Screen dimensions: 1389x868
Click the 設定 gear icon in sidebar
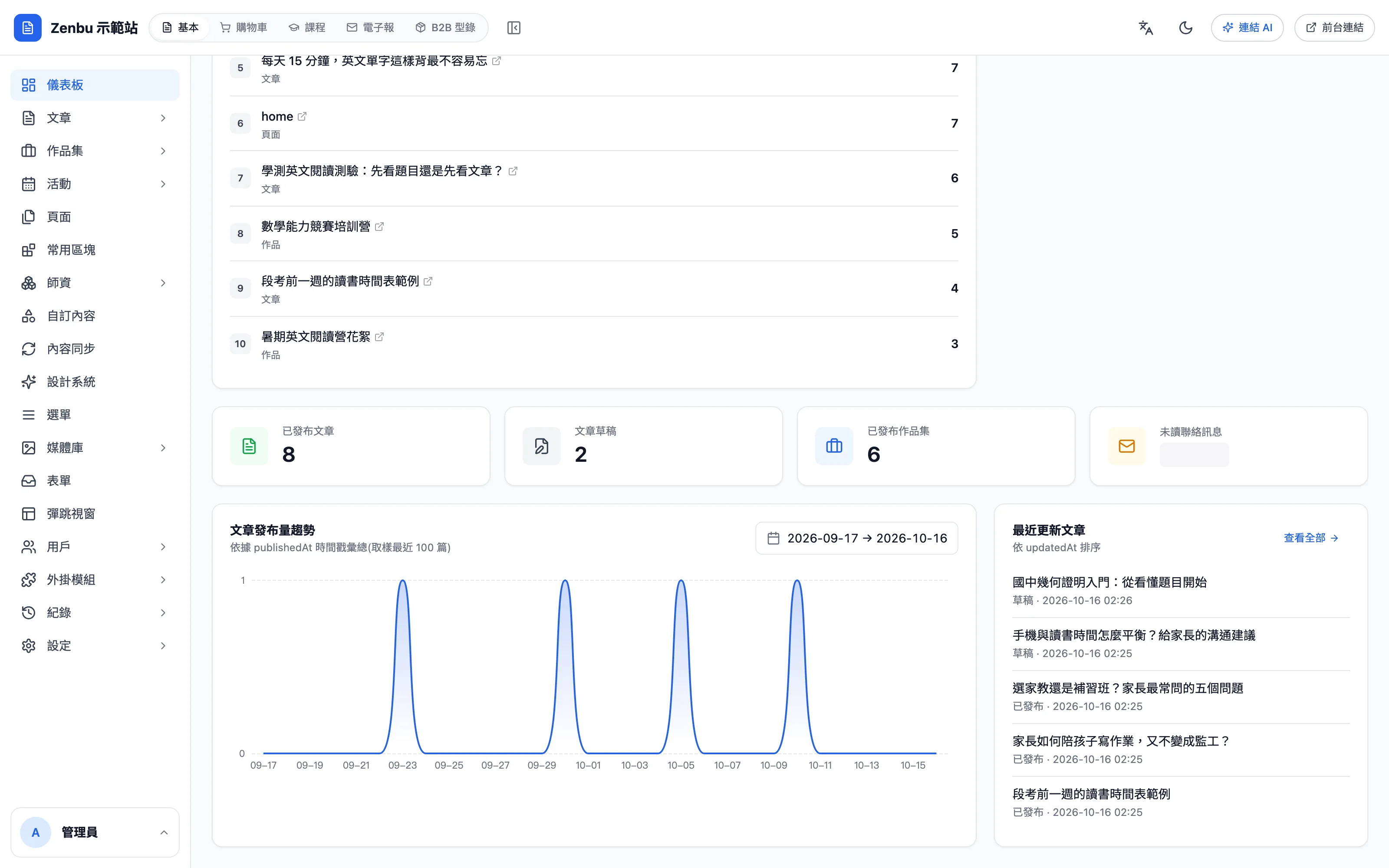click(x=28, y=646)
